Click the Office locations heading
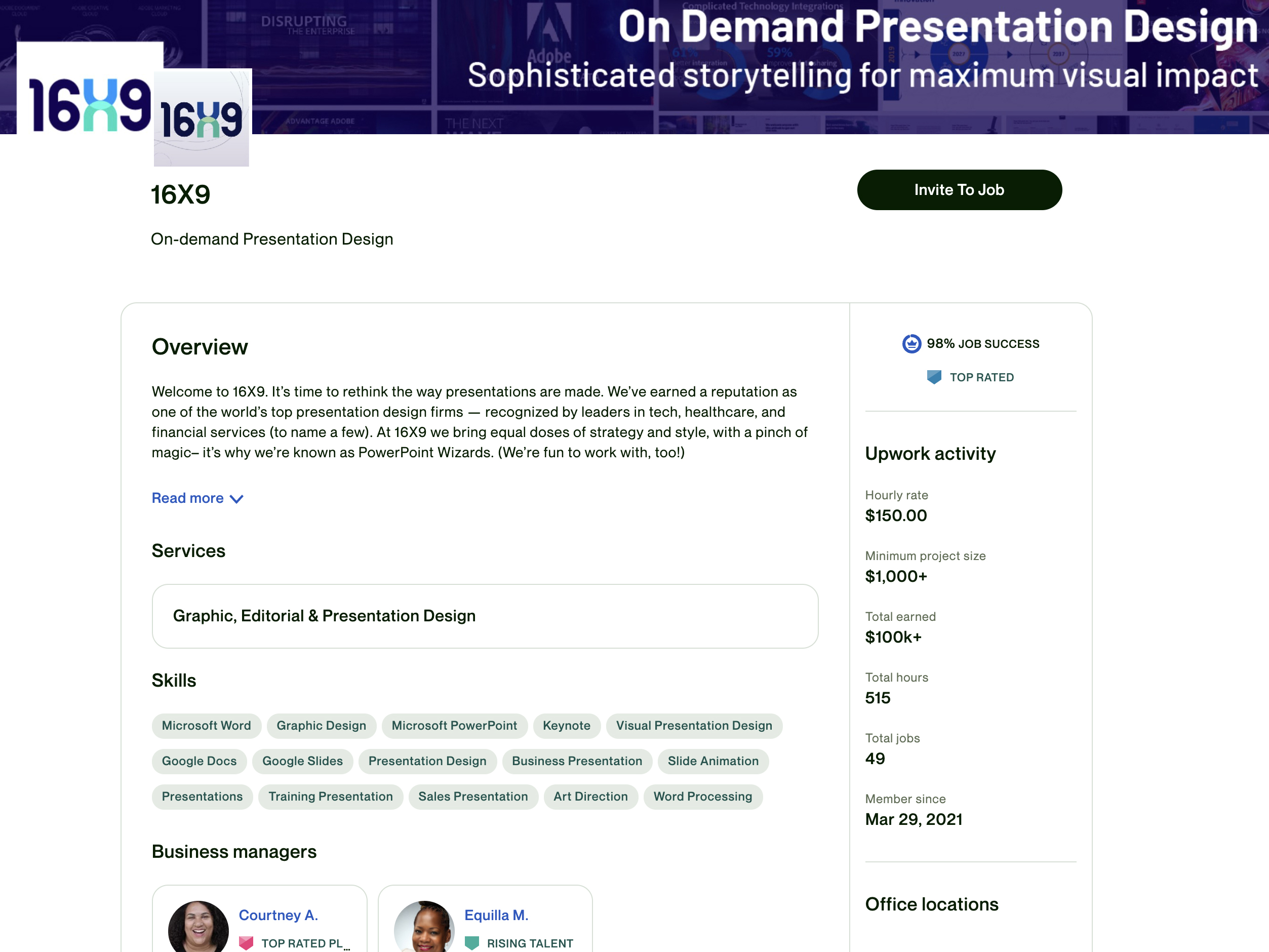 tap(932, 905)
